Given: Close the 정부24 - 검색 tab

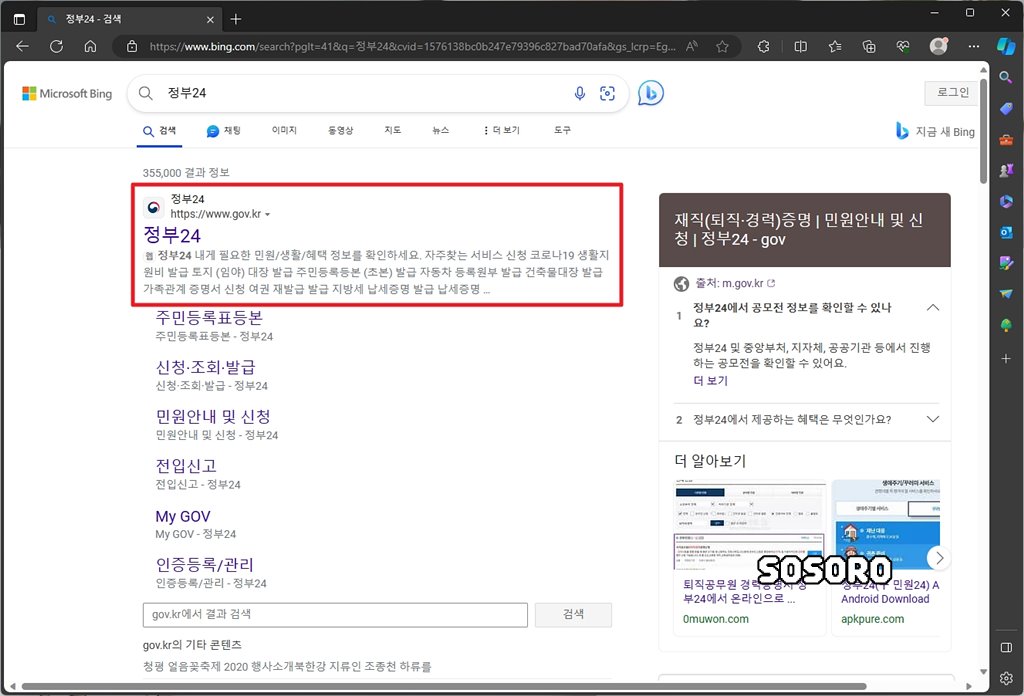Looking at the screenshot, I should tap(210, 20).
